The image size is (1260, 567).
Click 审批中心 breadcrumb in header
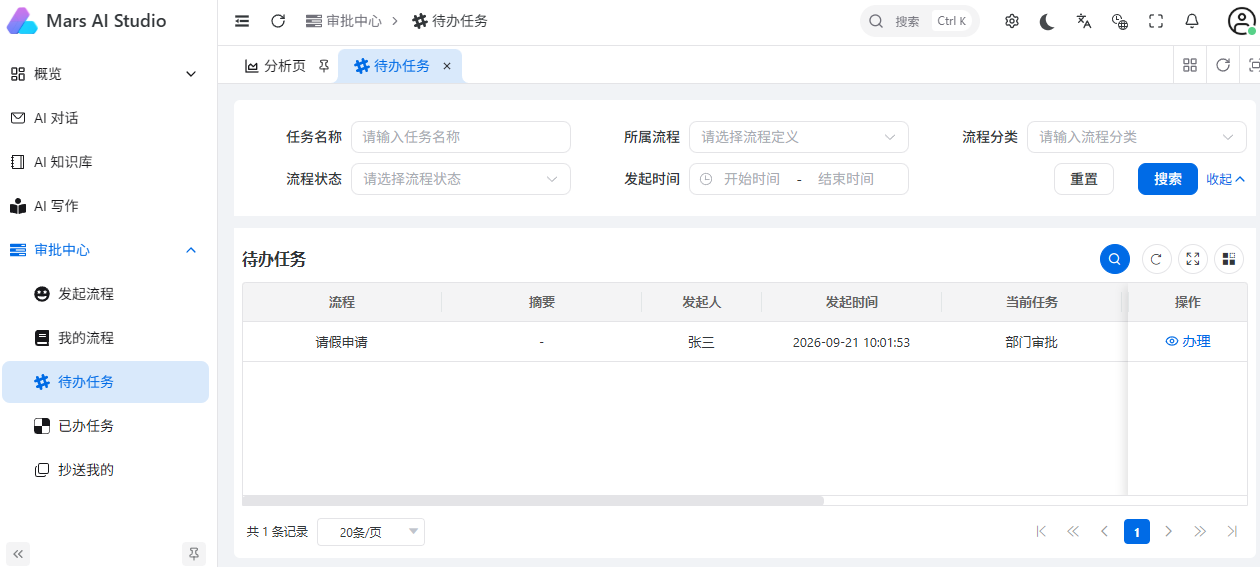point(344,21)
